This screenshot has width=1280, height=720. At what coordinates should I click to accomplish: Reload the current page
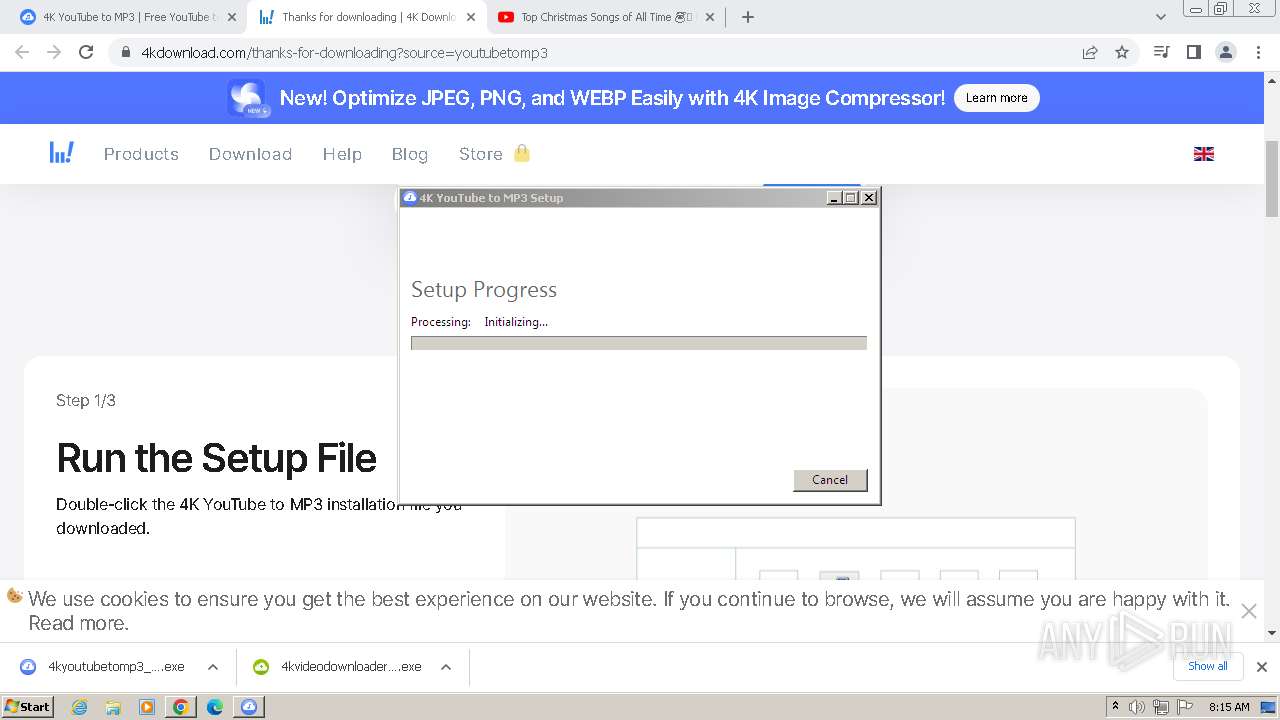click(86, 53)
